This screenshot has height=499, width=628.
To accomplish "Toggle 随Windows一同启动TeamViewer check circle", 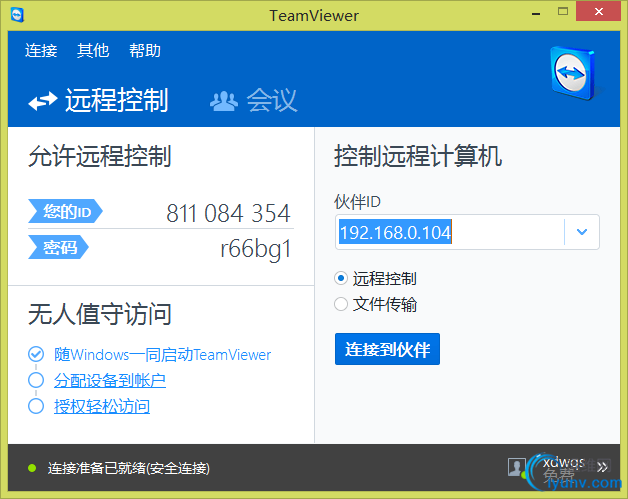I will point(36,354).
